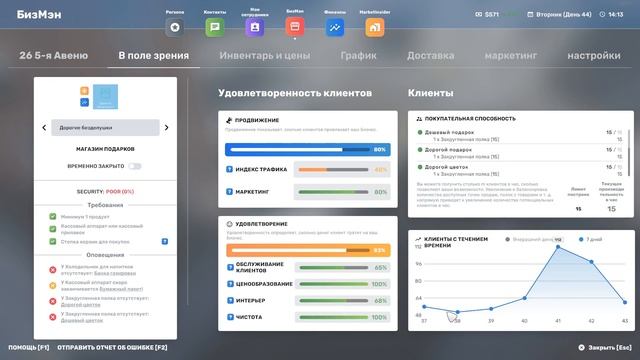The height and width of the screenshot is (360, 640).
Task: Click the Security: Poor (0%) status text
Action: (105, 191)
